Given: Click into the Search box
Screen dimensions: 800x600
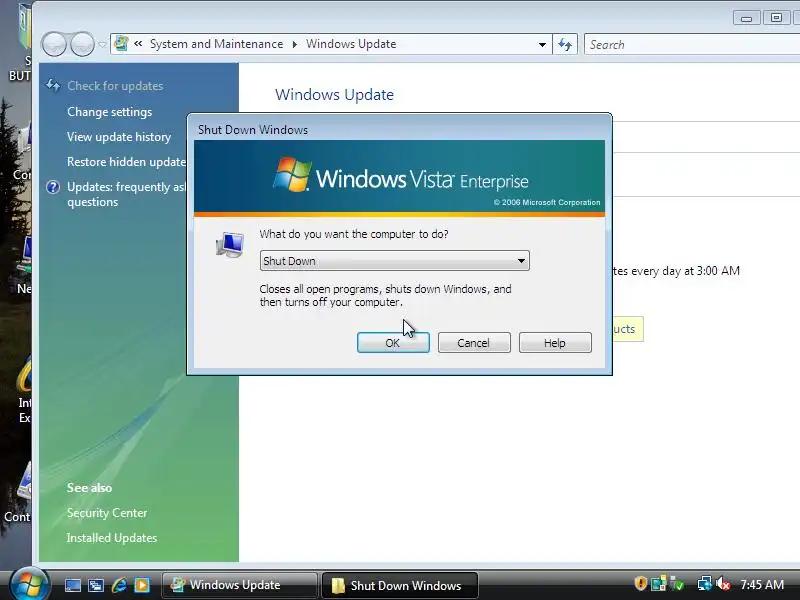Looking at the screenshot, I should pyautogui.click(x=692, y=44).
